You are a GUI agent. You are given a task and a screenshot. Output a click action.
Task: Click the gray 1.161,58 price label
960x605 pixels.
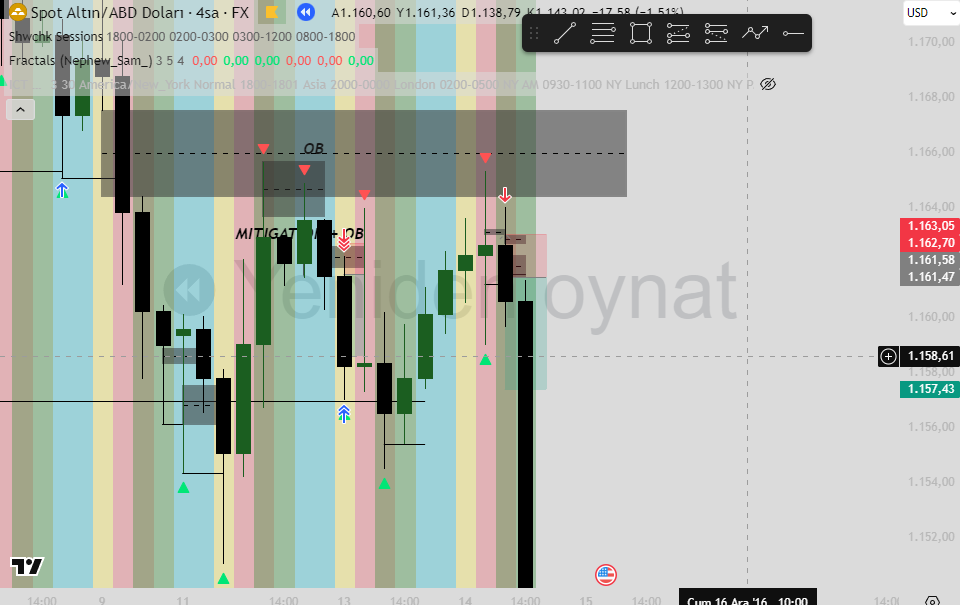930,260
